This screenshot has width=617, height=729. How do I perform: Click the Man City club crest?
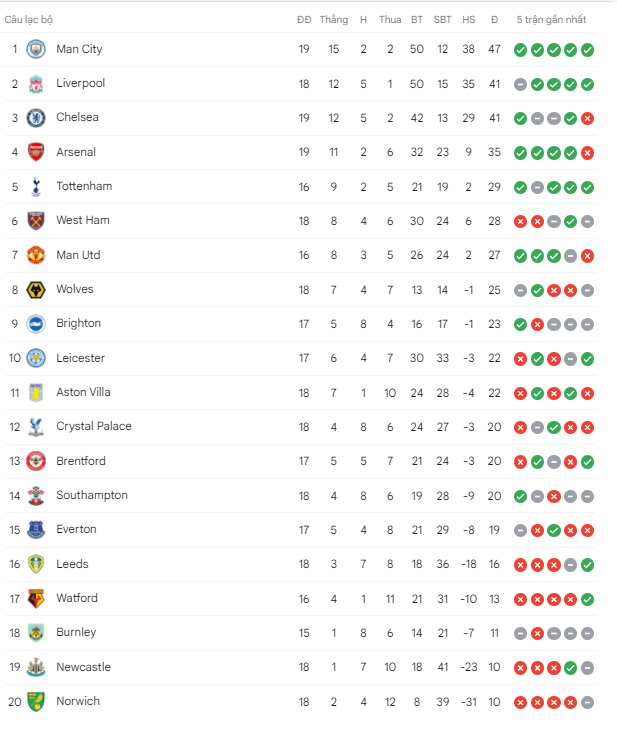click(36, 49)
